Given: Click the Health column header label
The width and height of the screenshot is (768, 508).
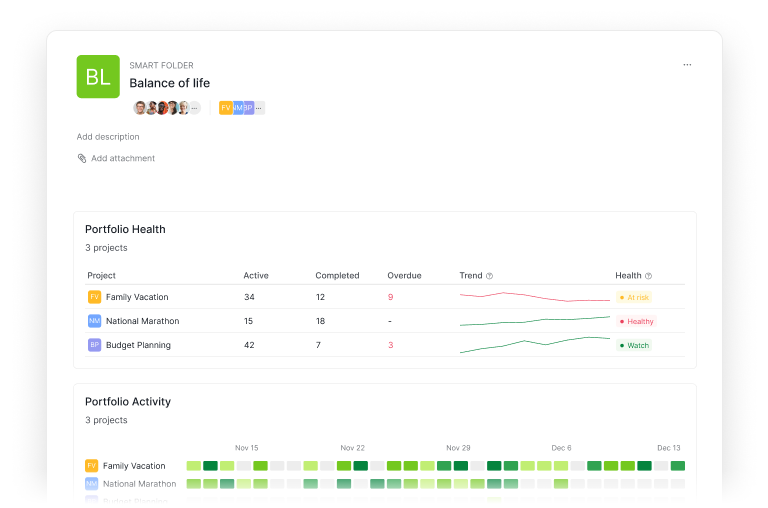Looking at the screenshot, I should click(x=628, y=275).
